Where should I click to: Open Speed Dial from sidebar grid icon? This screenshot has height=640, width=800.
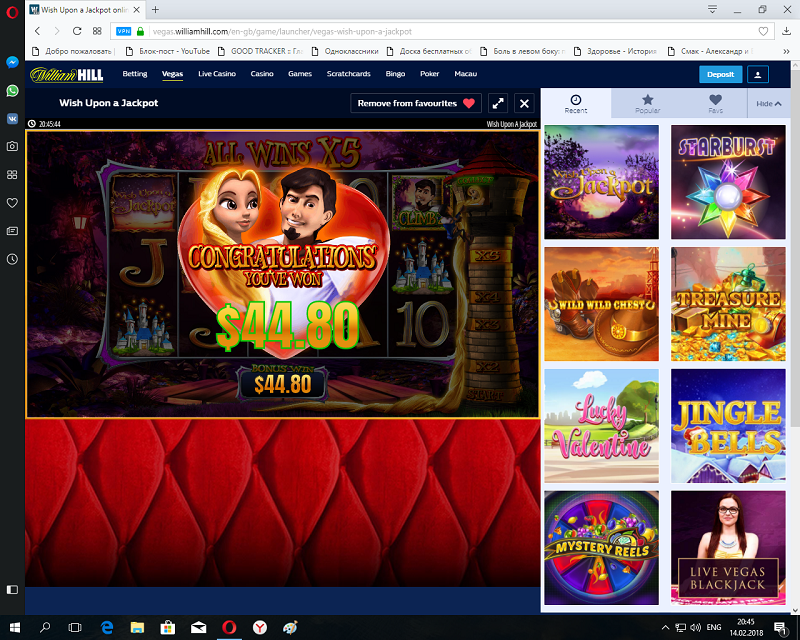(12, 175)
